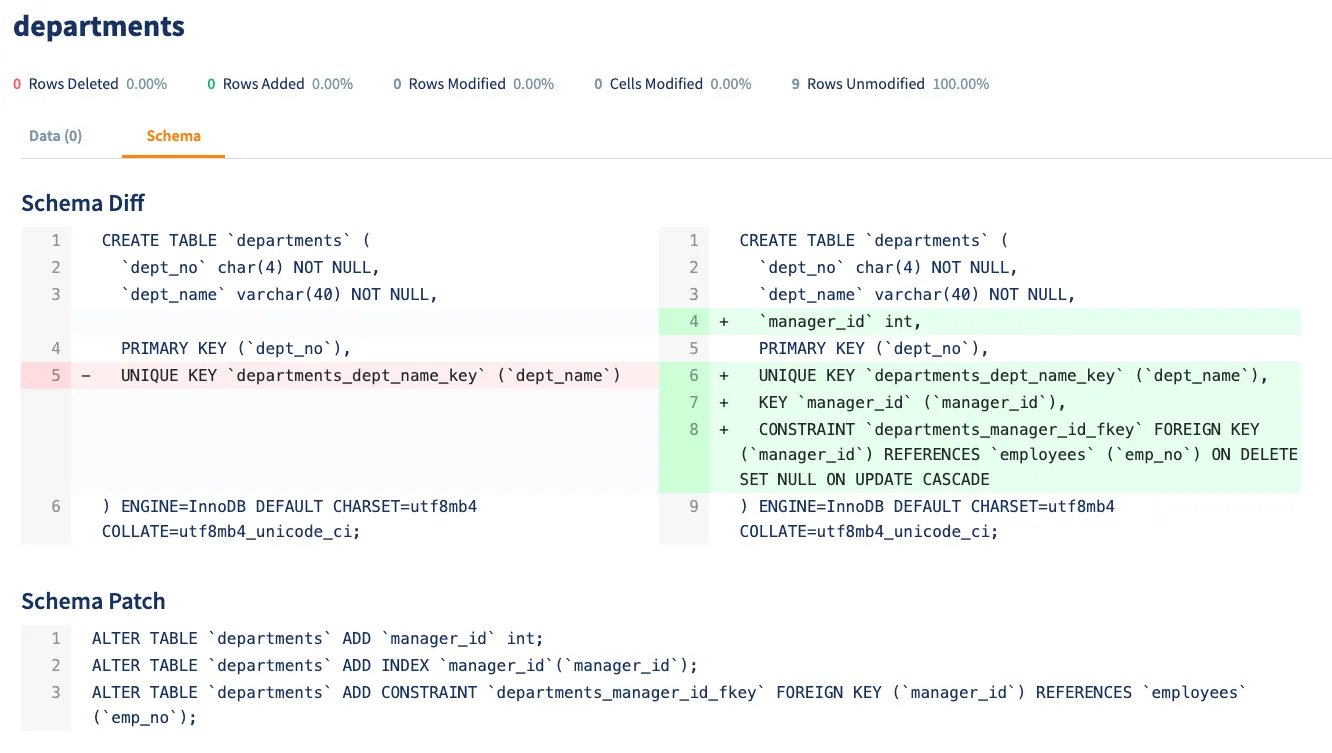Select the CREATE TABLE line in right pane
Viewport: 1332px width, 753px height.
870,240
